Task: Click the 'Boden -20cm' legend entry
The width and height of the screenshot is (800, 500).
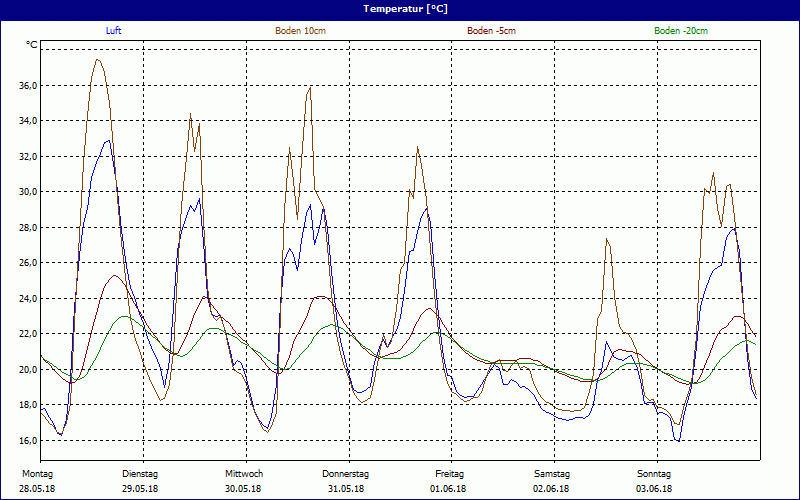Action: 681,31
